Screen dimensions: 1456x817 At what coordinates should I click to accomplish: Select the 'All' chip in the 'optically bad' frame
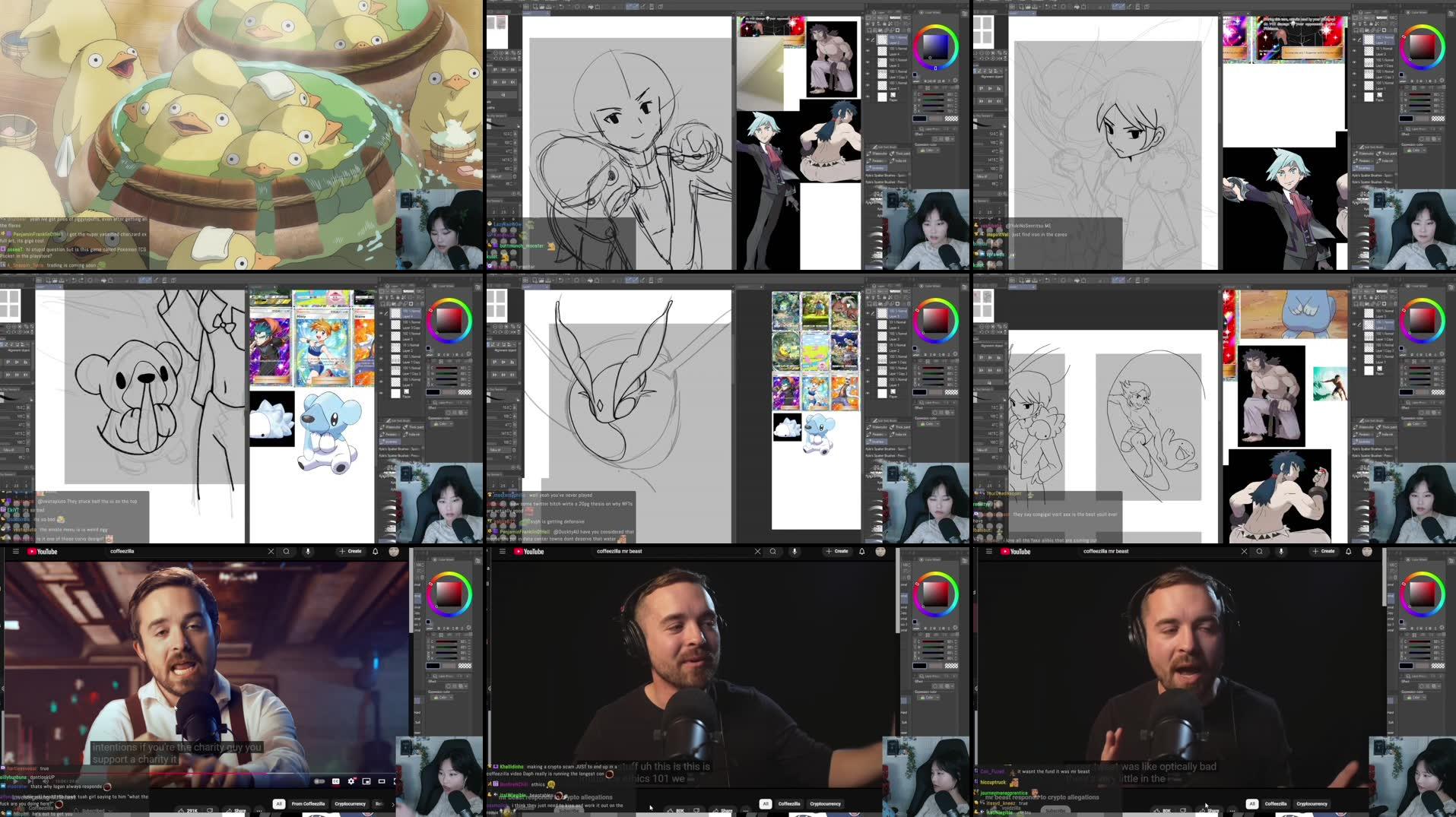1252,804
